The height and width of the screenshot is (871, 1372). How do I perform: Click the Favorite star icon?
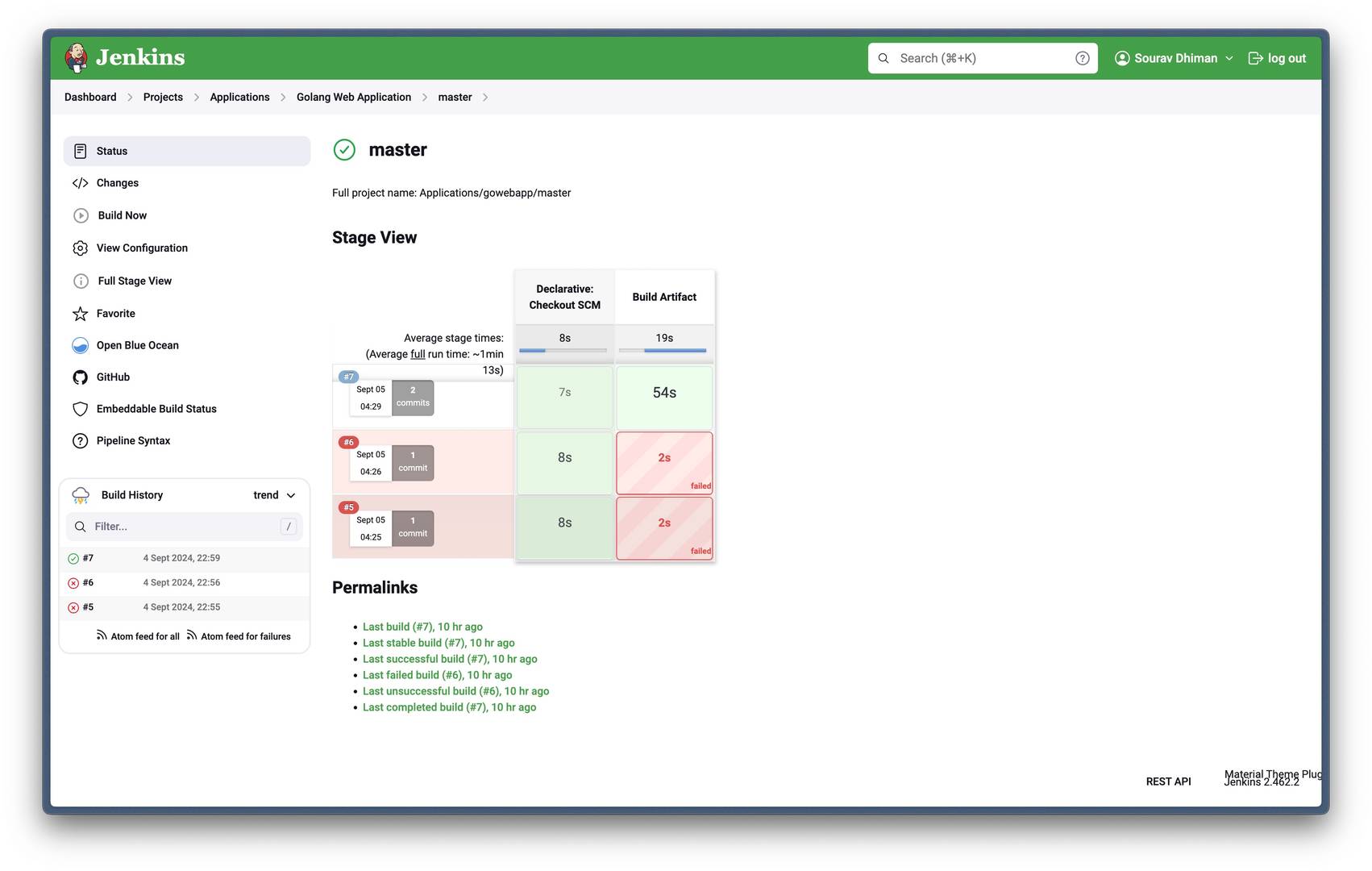click(x=81, y=314)
